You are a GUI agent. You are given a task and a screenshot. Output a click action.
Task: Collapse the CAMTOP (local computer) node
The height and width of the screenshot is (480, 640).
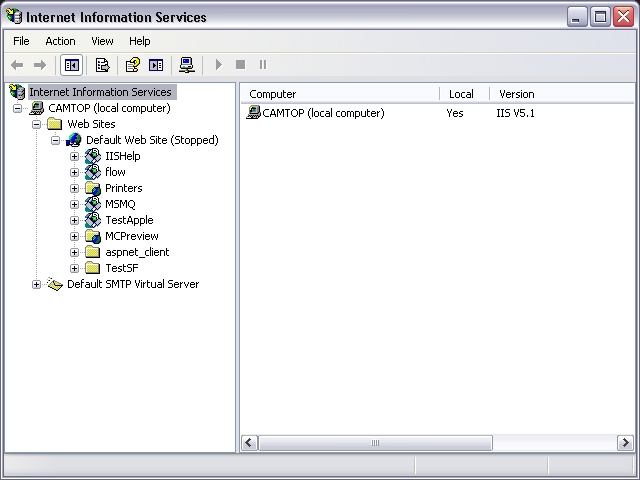tap(18, 109)
